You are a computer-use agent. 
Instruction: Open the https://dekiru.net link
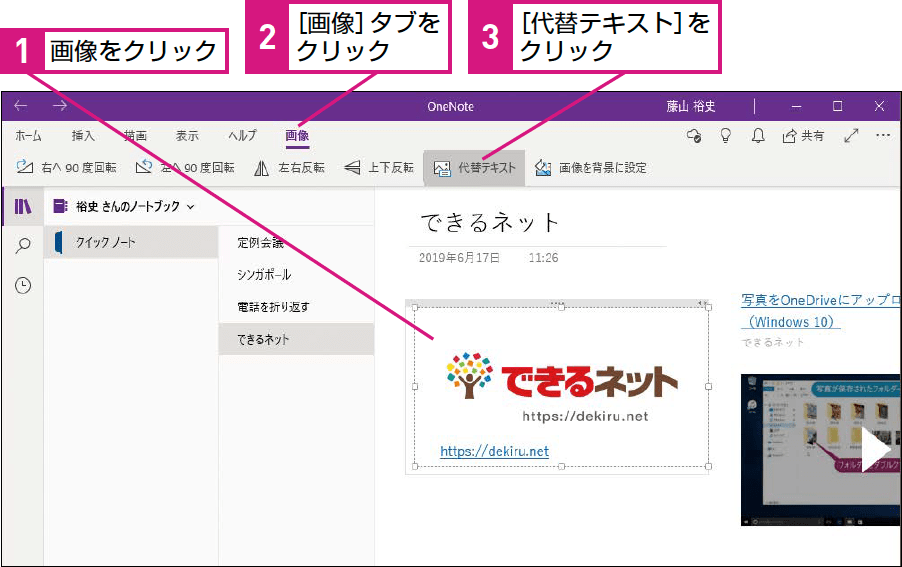(x=494, y=451)
